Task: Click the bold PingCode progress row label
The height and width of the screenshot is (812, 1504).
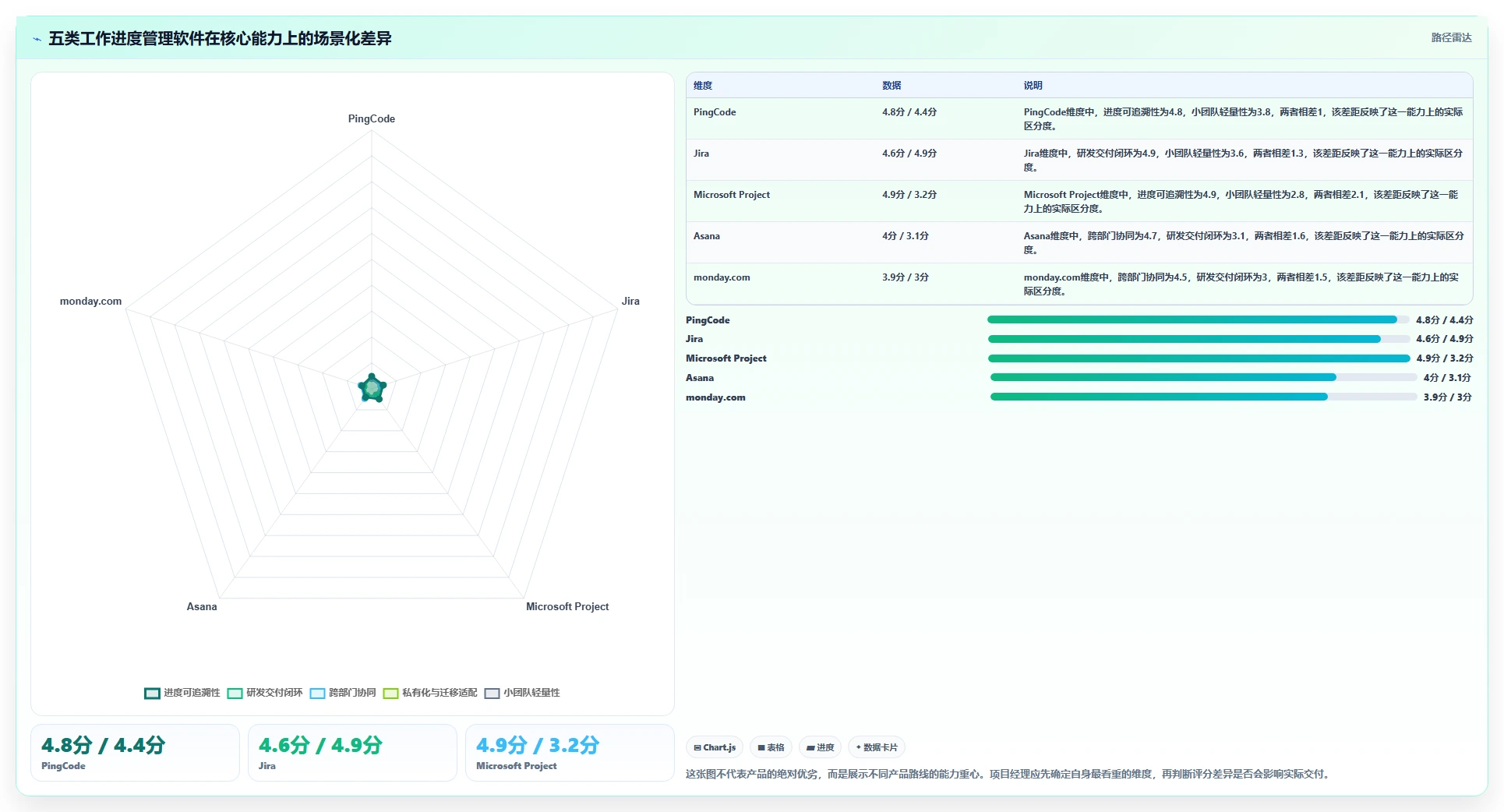Action: (708, 320)
